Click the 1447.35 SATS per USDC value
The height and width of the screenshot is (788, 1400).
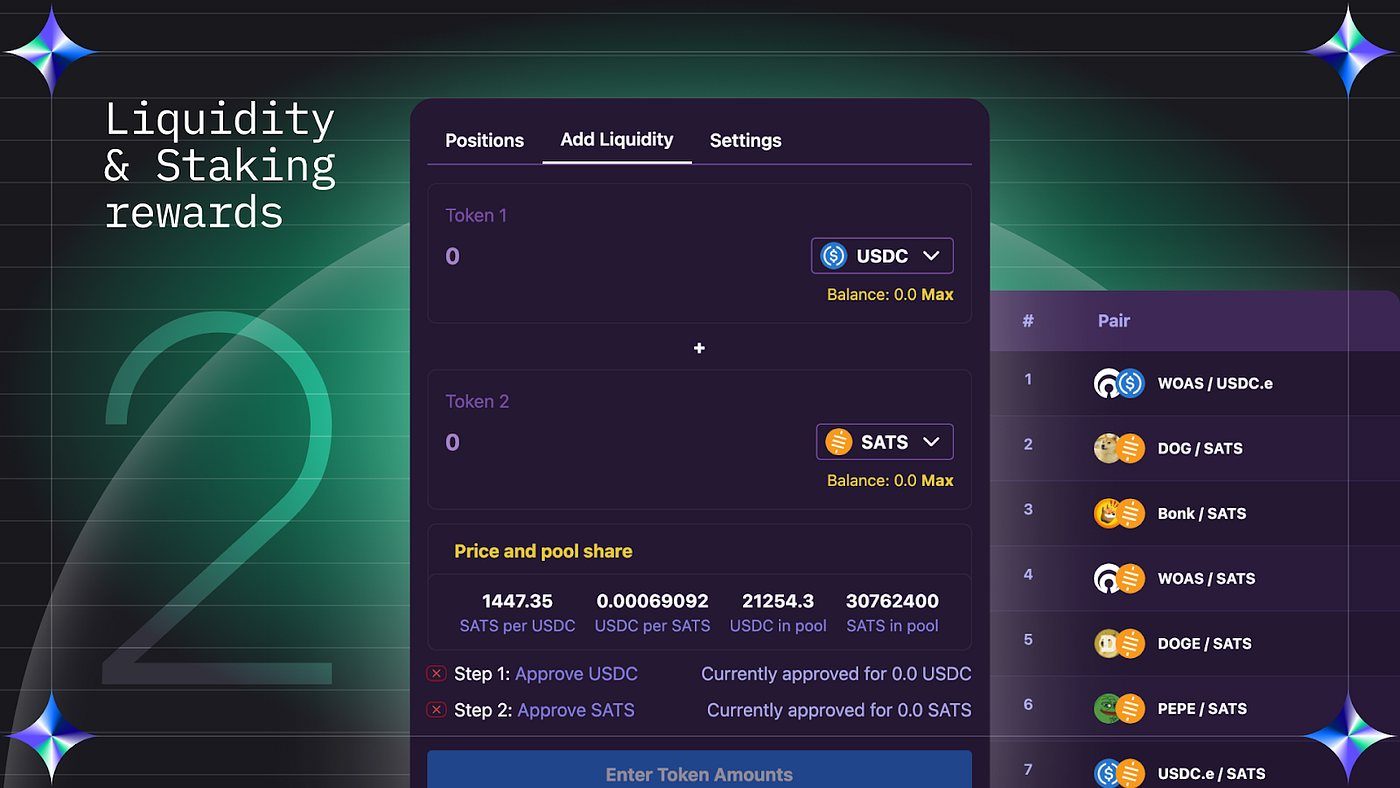(x=517, y=601)
